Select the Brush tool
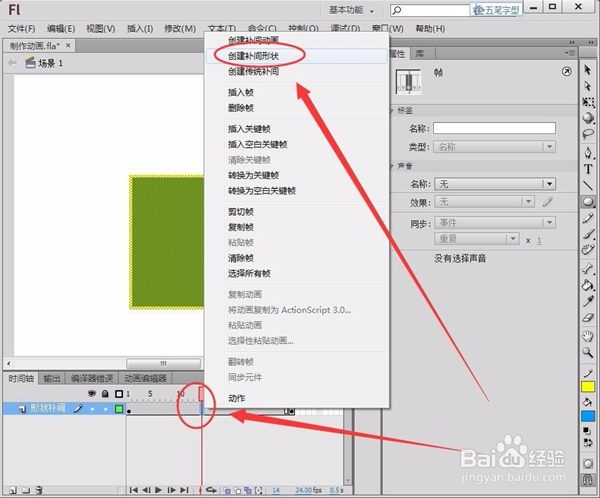The width and height of the screenshot is (600, 498). click(588, 234)
